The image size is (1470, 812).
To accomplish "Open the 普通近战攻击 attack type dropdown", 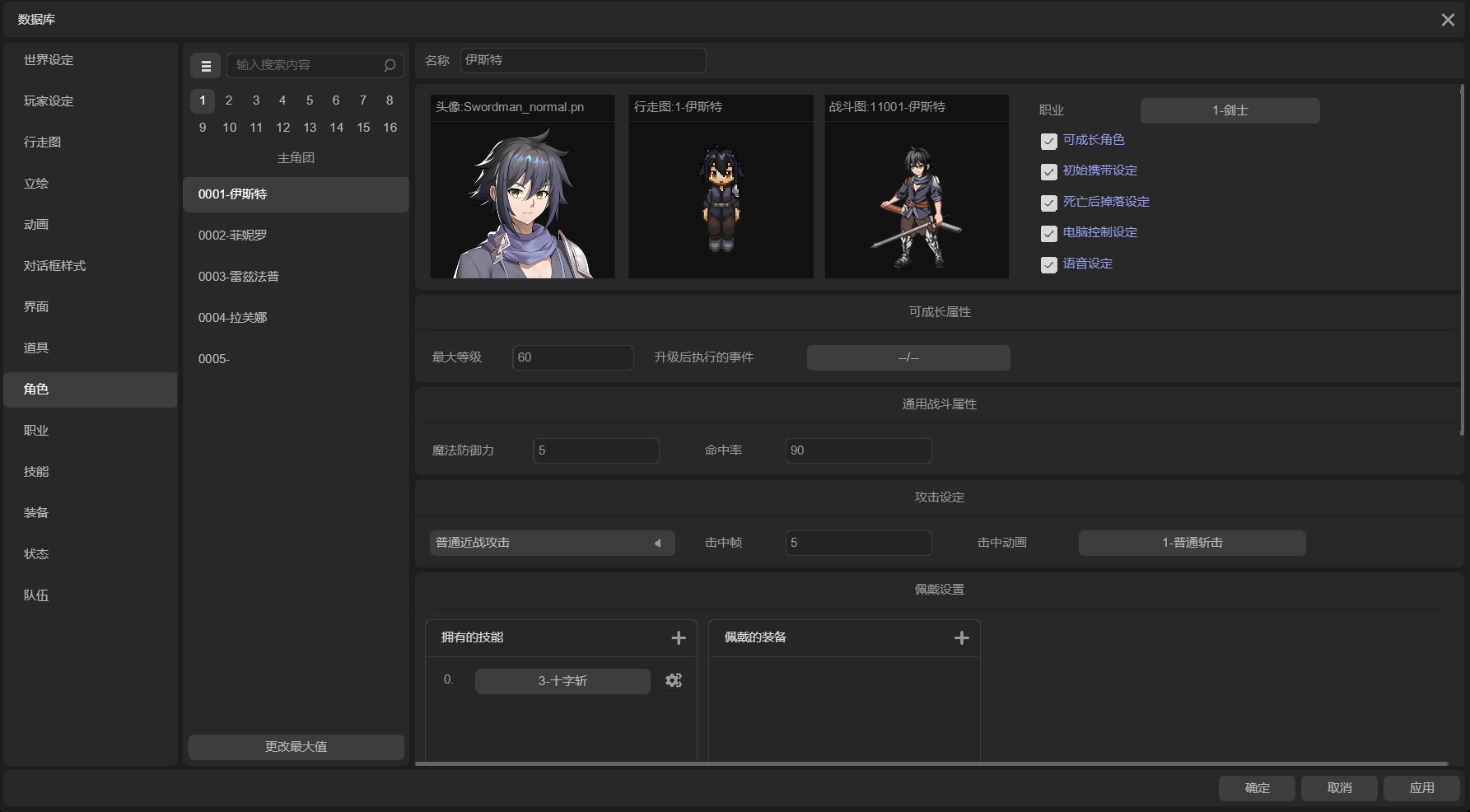I will (552, 543).
